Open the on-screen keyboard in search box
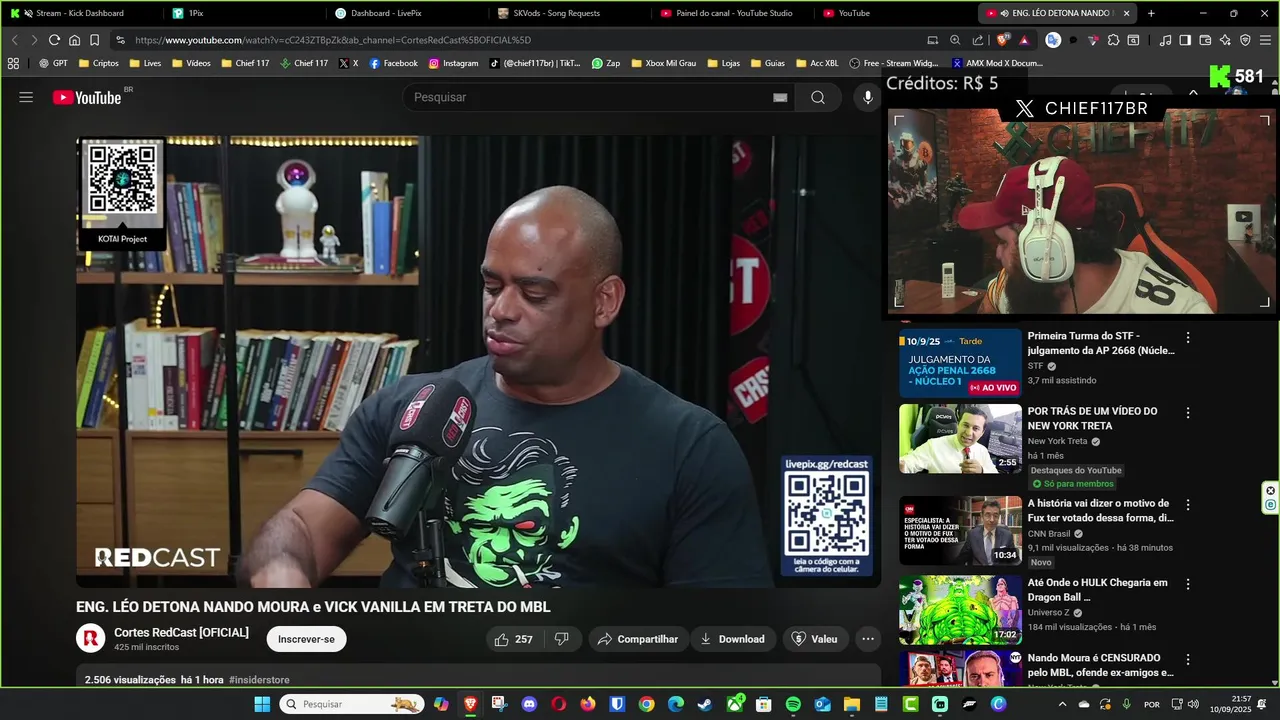This screenshot has width=1280, height=720. pyautogui.click(x=780, y=97)
